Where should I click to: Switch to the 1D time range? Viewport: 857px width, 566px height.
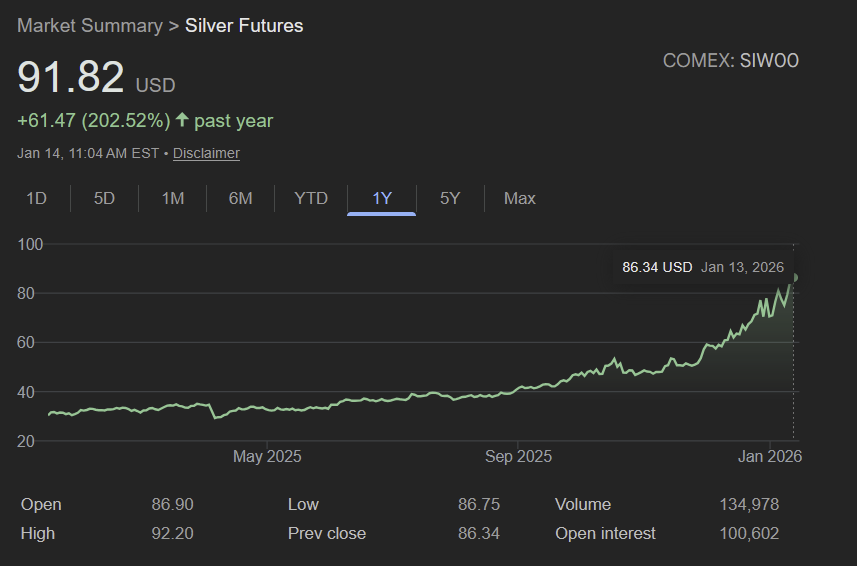(x=36, y=198)
